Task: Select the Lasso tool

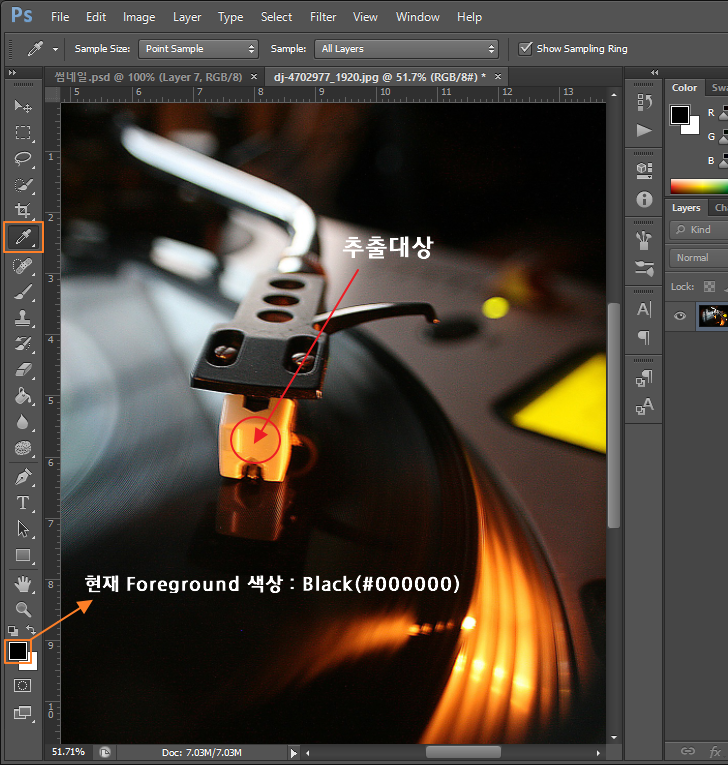Action: click(x=22, y=159)
